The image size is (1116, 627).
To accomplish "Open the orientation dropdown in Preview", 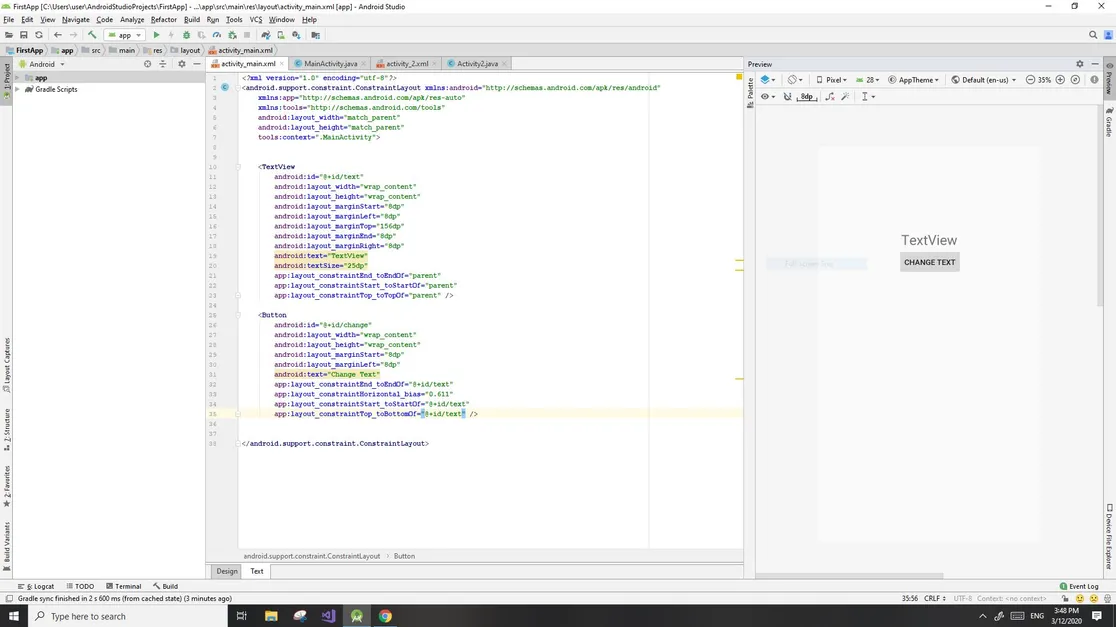I will click(795, 80).
